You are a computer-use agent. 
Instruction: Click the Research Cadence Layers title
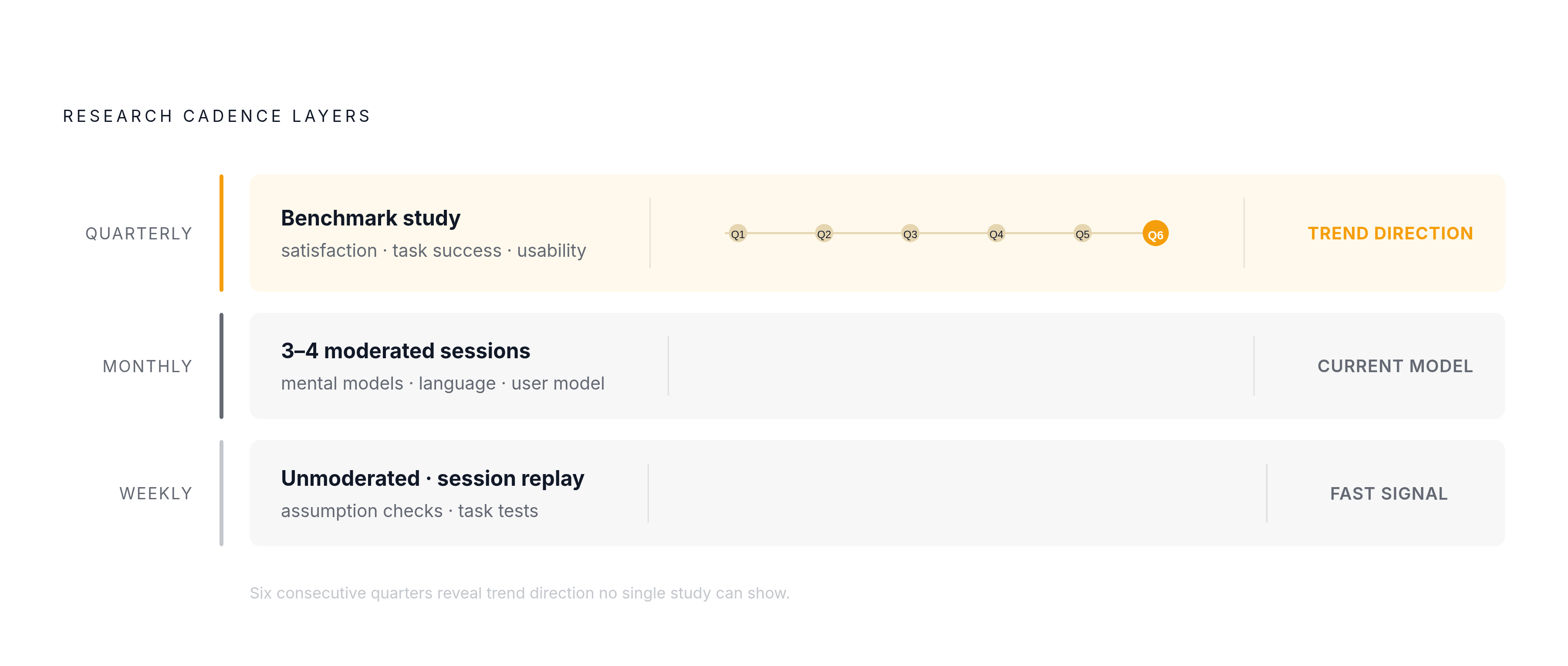pyautogui.click(x=217, y=116)
